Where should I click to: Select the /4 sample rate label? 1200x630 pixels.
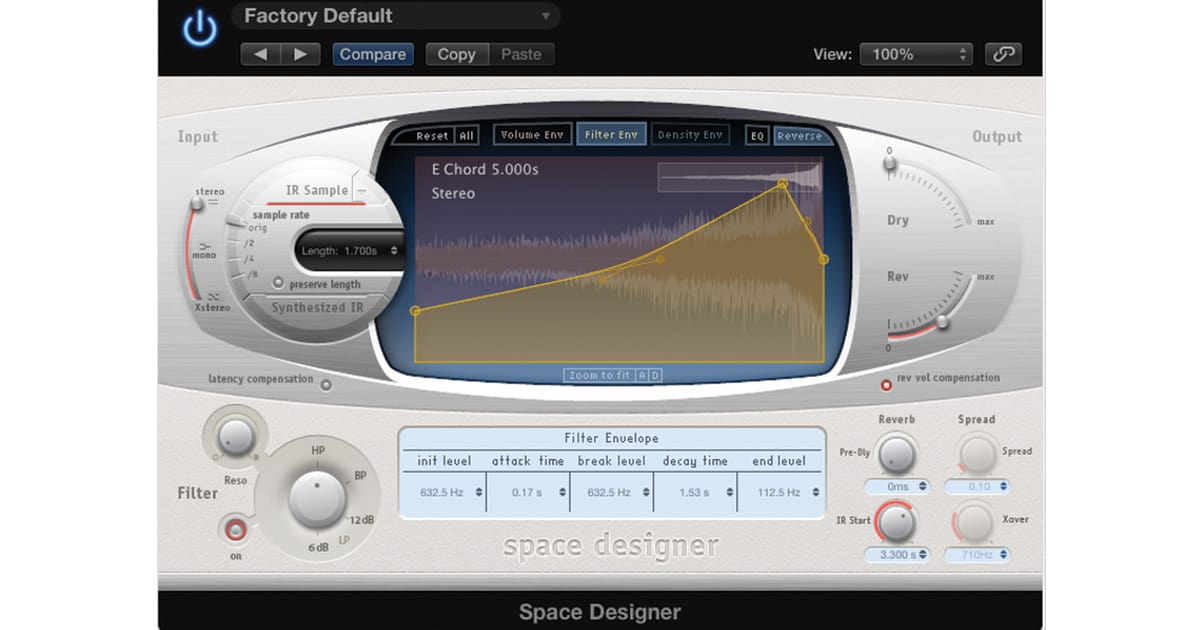click(249, 258)
